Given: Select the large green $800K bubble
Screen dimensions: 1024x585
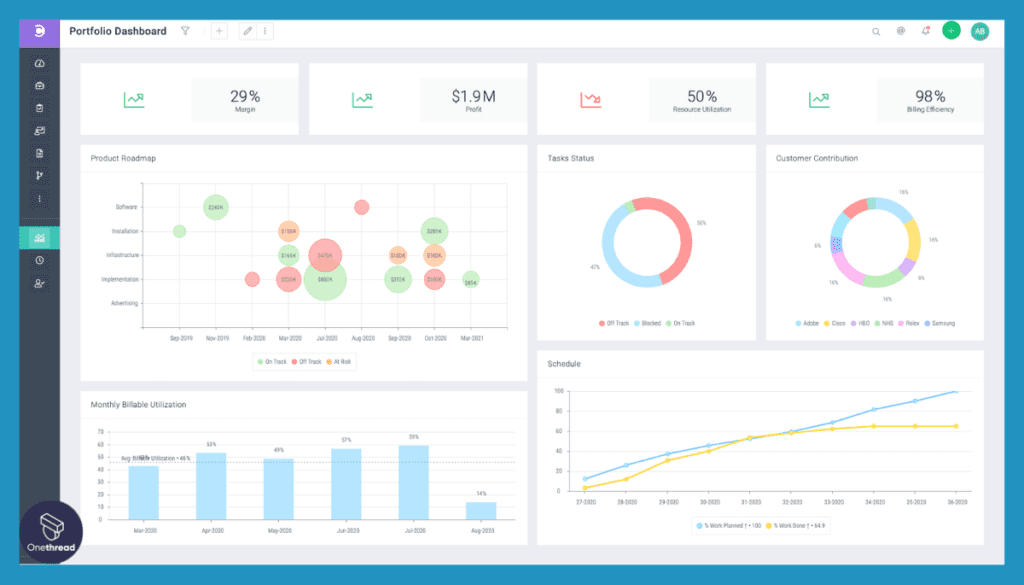Looking at the screenshot, I should (325, 279).
